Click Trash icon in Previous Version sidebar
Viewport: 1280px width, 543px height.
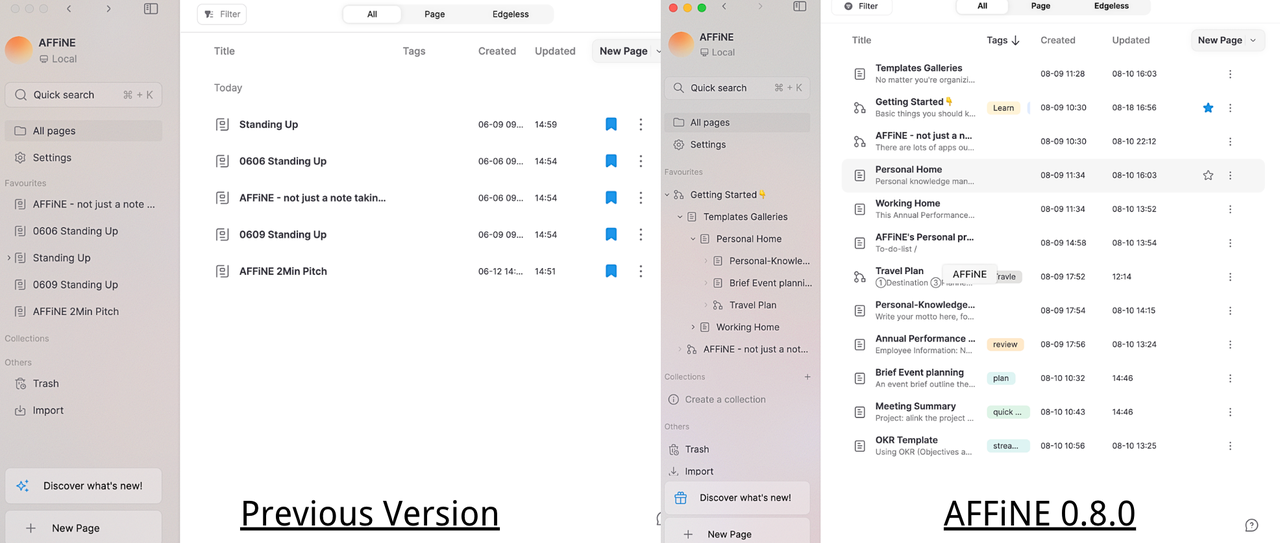click(21, 384)
